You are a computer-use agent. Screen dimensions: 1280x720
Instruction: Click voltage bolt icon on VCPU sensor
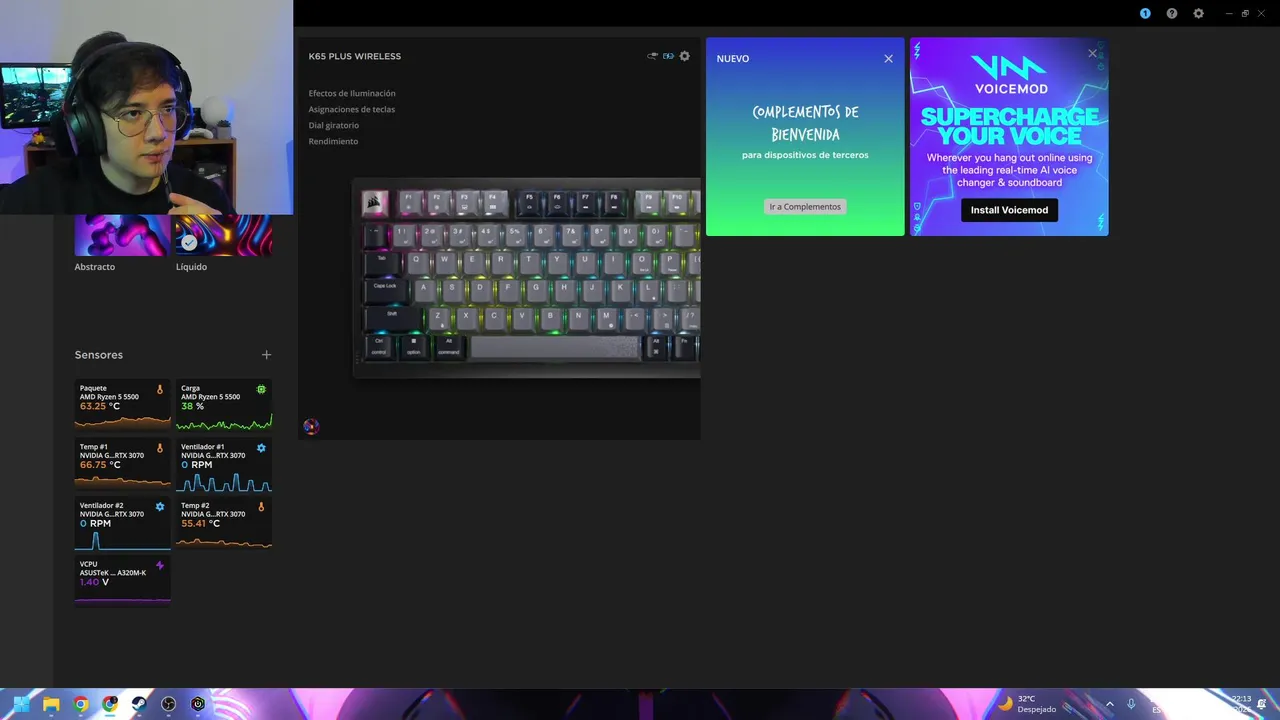(x=160, y=566)
